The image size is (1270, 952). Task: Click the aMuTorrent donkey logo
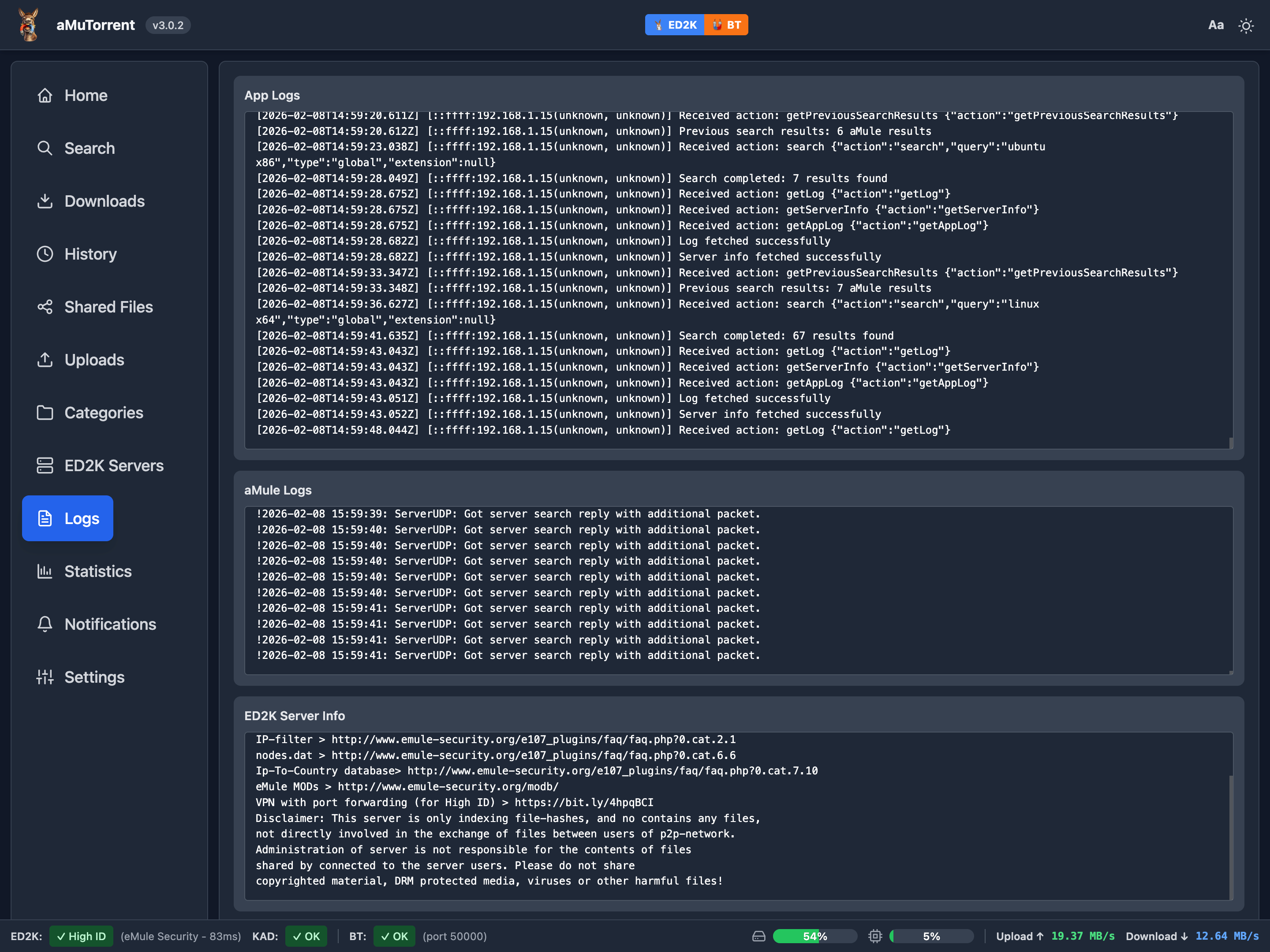(28, 25)
